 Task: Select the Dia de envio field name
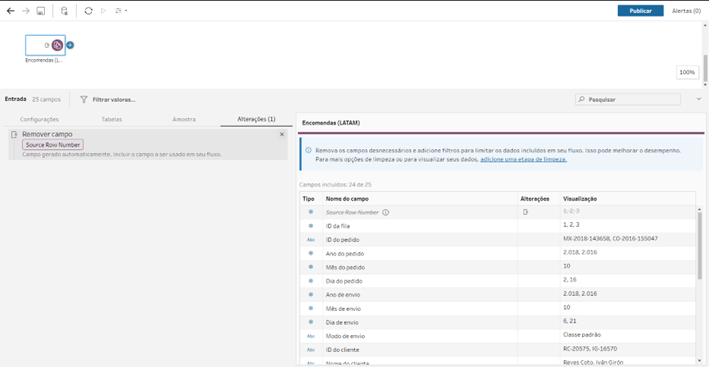342,322
